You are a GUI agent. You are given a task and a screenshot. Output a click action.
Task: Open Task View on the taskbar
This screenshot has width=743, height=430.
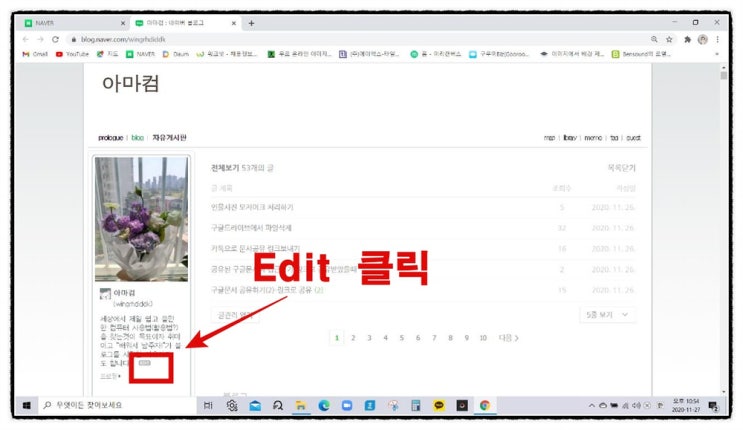208,405
